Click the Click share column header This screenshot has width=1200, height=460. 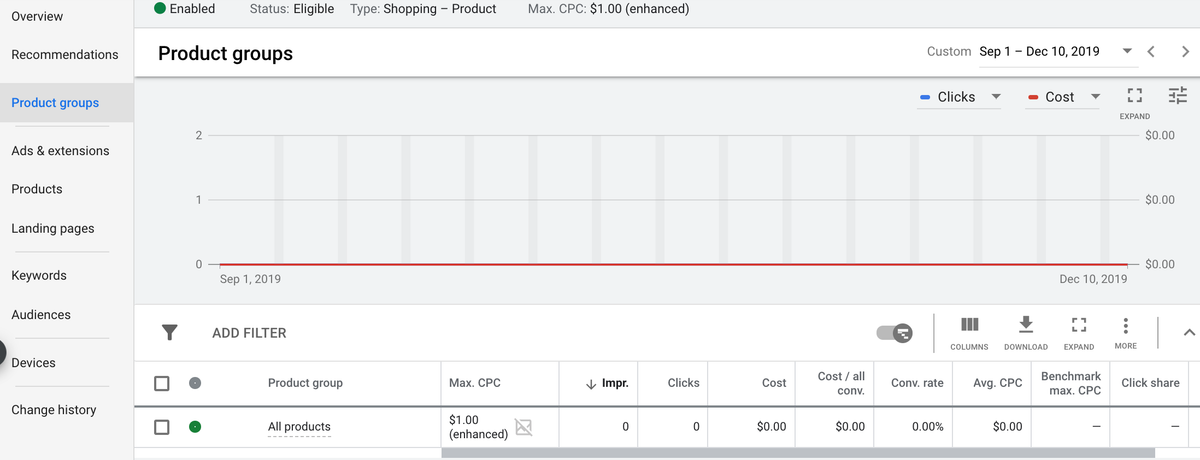1150,383
